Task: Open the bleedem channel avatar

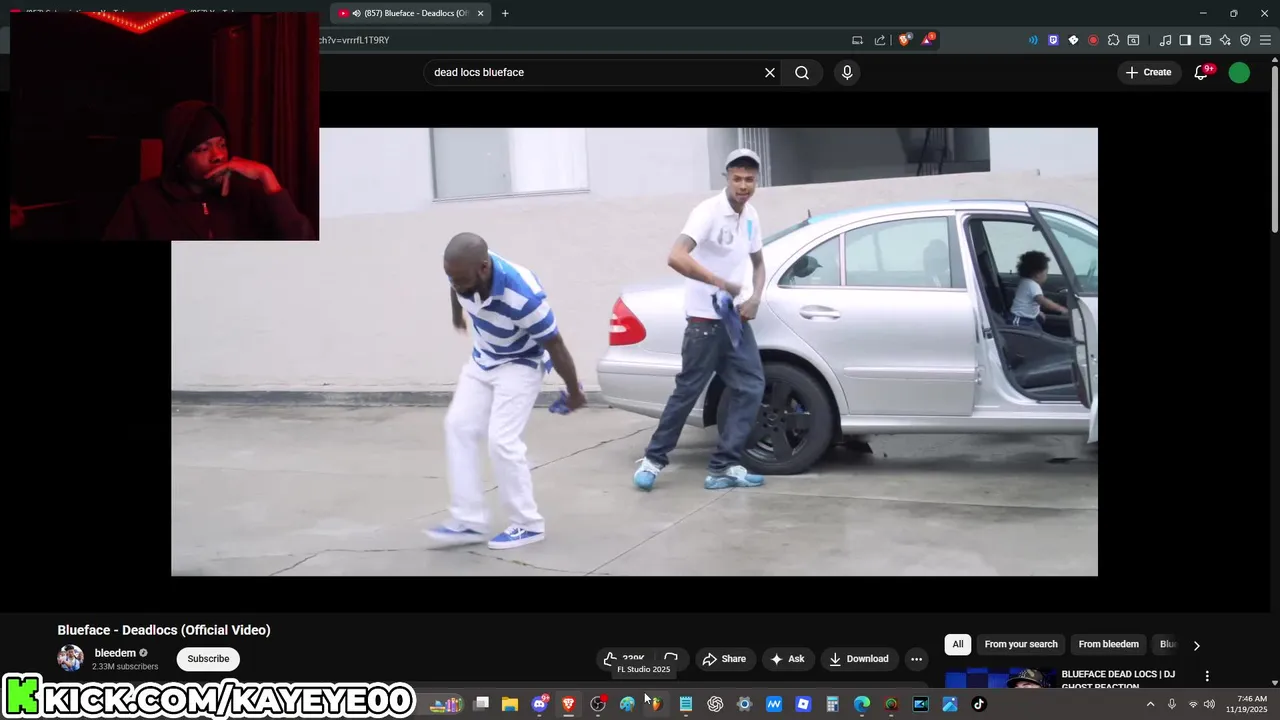Action: 71,658
